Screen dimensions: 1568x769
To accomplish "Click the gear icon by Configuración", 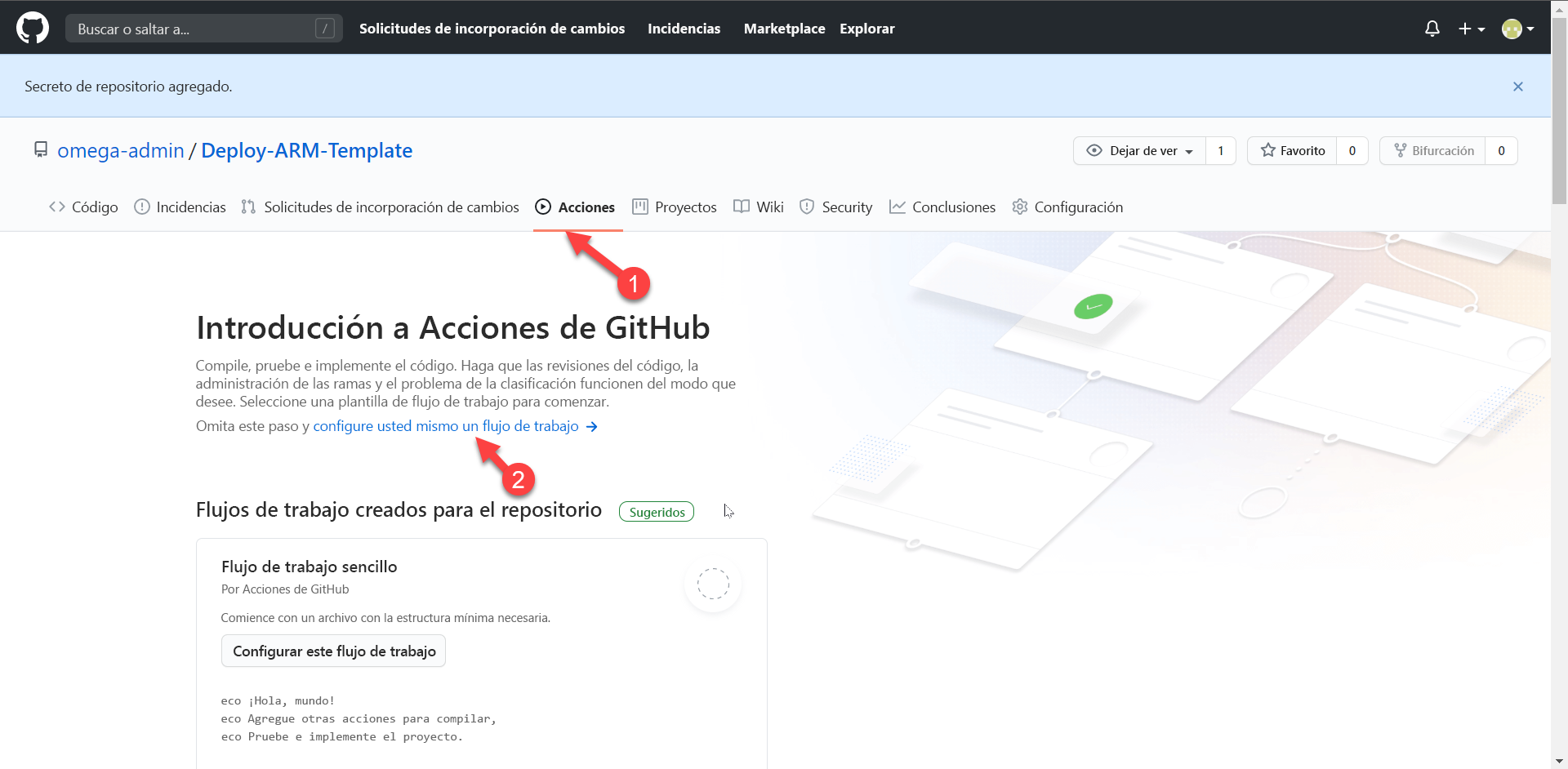I will [1020, 207].
